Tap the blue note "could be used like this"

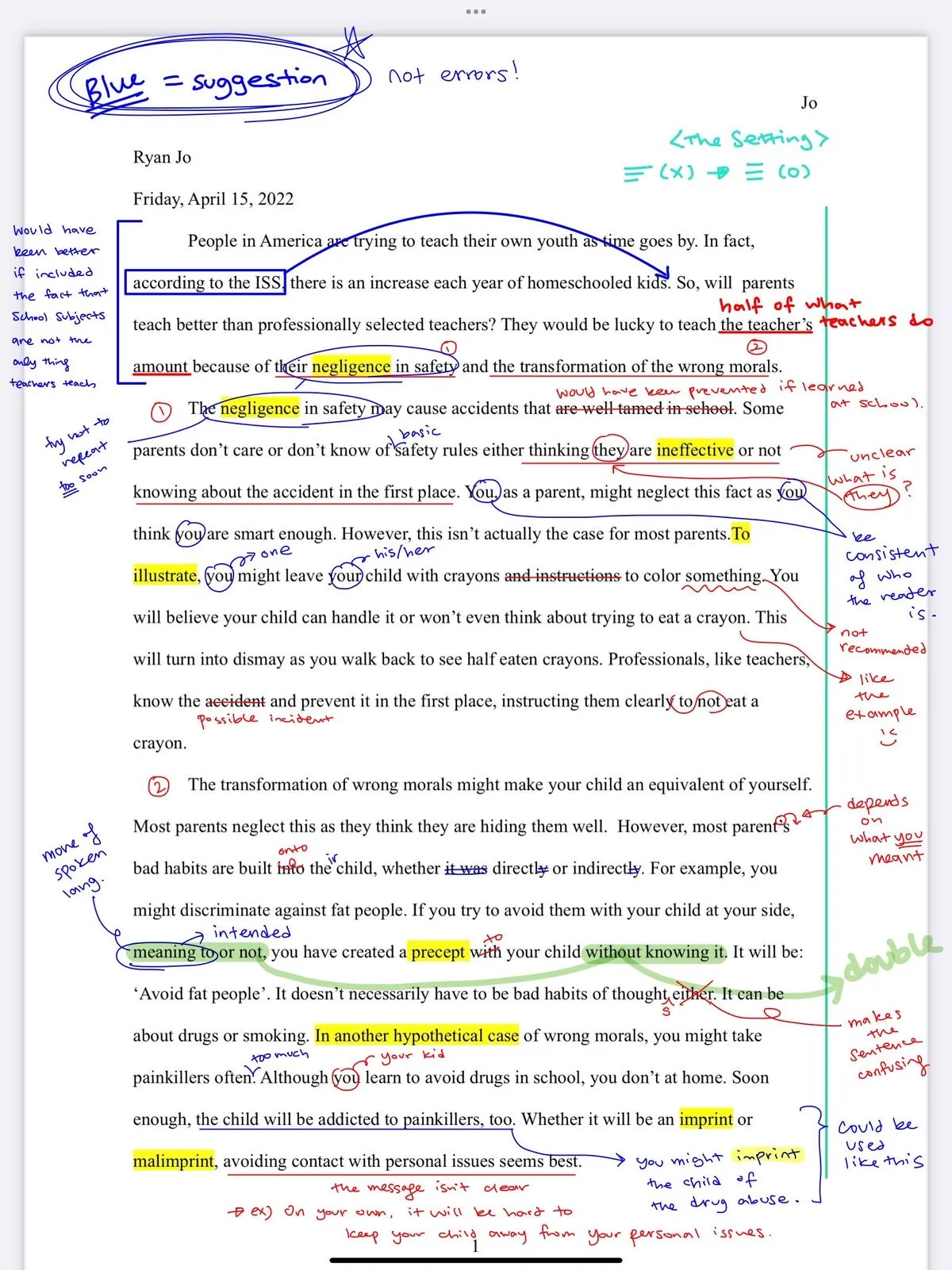(x=881, y=1144)
